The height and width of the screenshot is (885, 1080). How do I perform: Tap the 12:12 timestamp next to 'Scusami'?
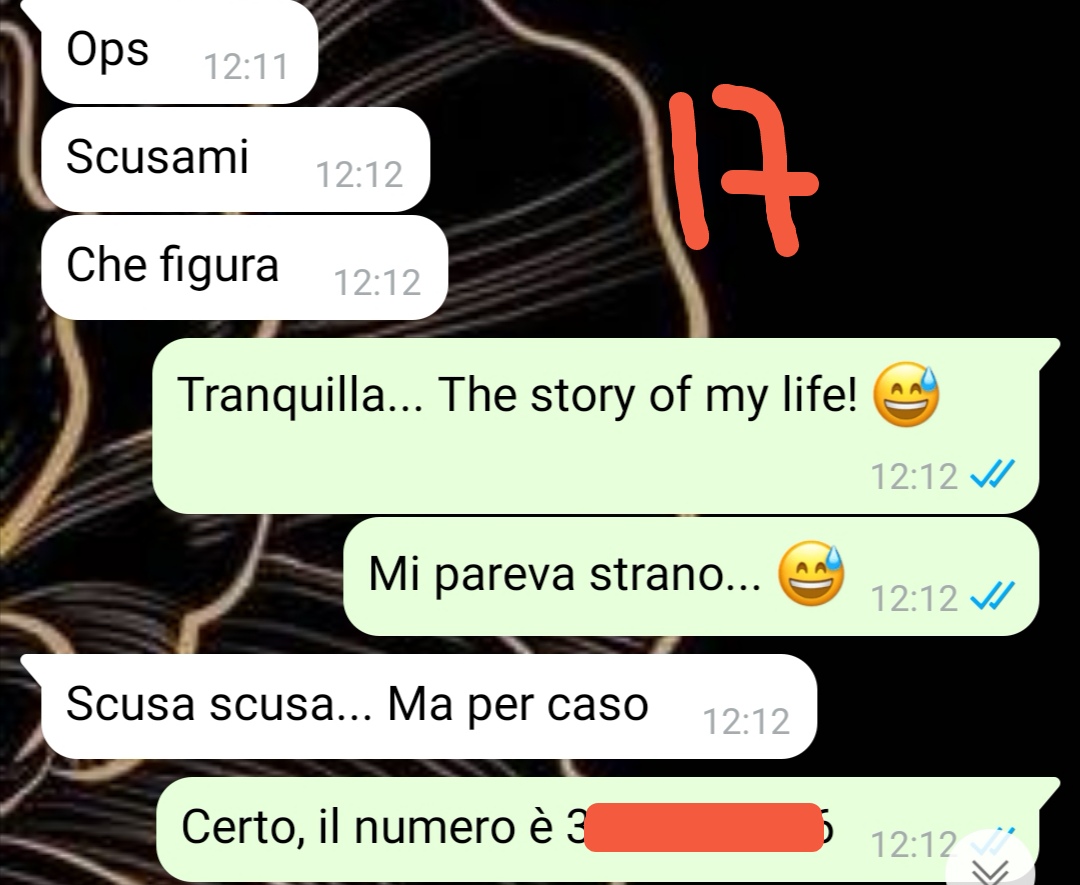click(359, 174)
